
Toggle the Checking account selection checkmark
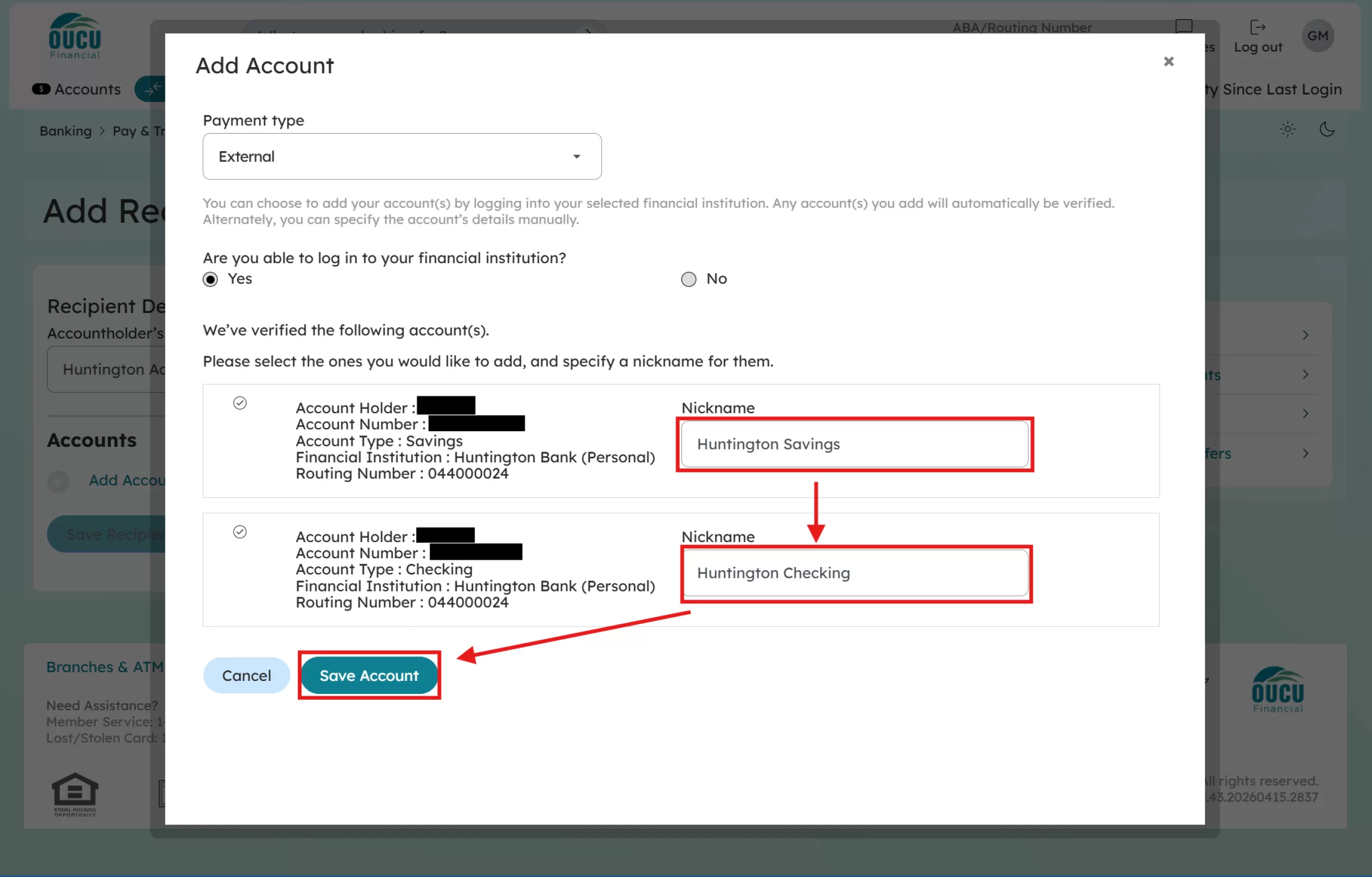(x=240, y=532)
